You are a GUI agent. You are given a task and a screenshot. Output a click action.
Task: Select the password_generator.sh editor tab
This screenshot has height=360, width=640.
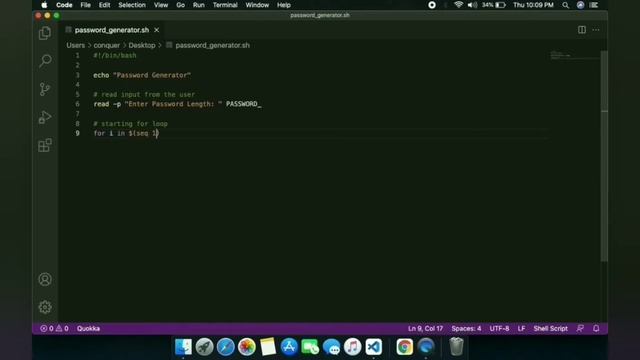pyautogui.click(x=111, y=30)
